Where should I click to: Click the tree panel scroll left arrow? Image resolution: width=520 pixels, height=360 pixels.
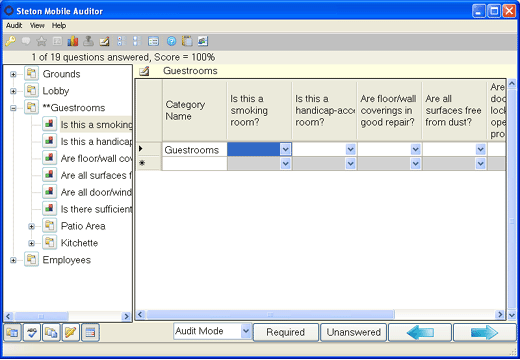tap(9, 316)
